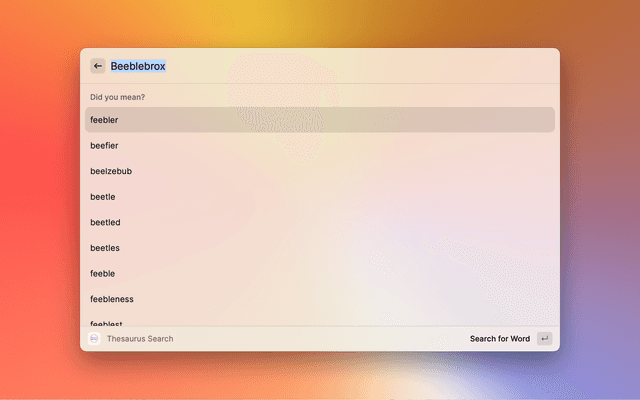This screenshot has height=400, width=640.
Task: Click the 'Thesaurus Search' footer label
Action: point(140,339)
